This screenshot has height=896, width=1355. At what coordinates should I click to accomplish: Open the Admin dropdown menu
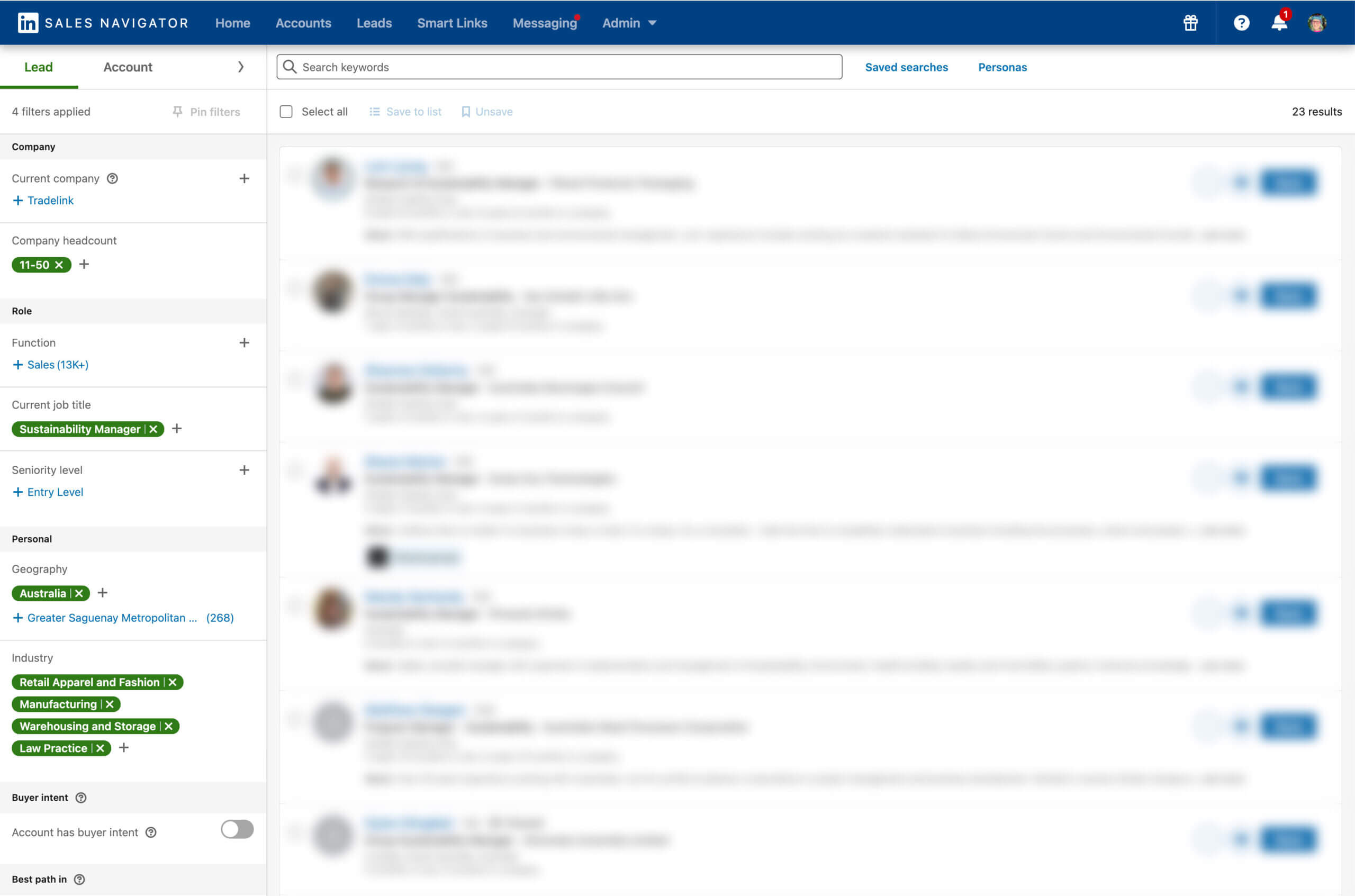tap(628, 23)
